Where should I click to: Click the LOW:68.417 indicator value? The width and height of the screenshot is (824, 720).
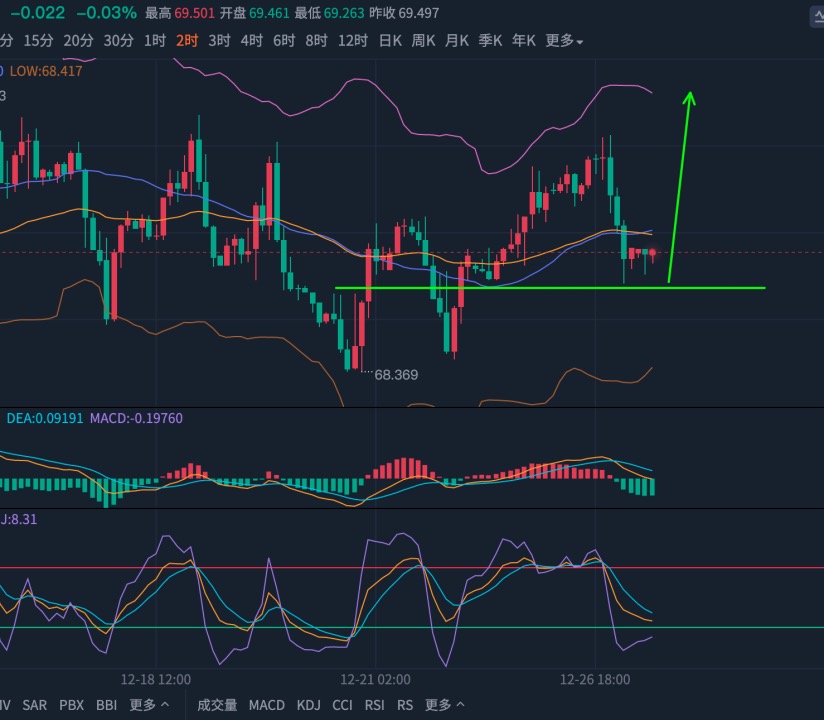point(46,71)
